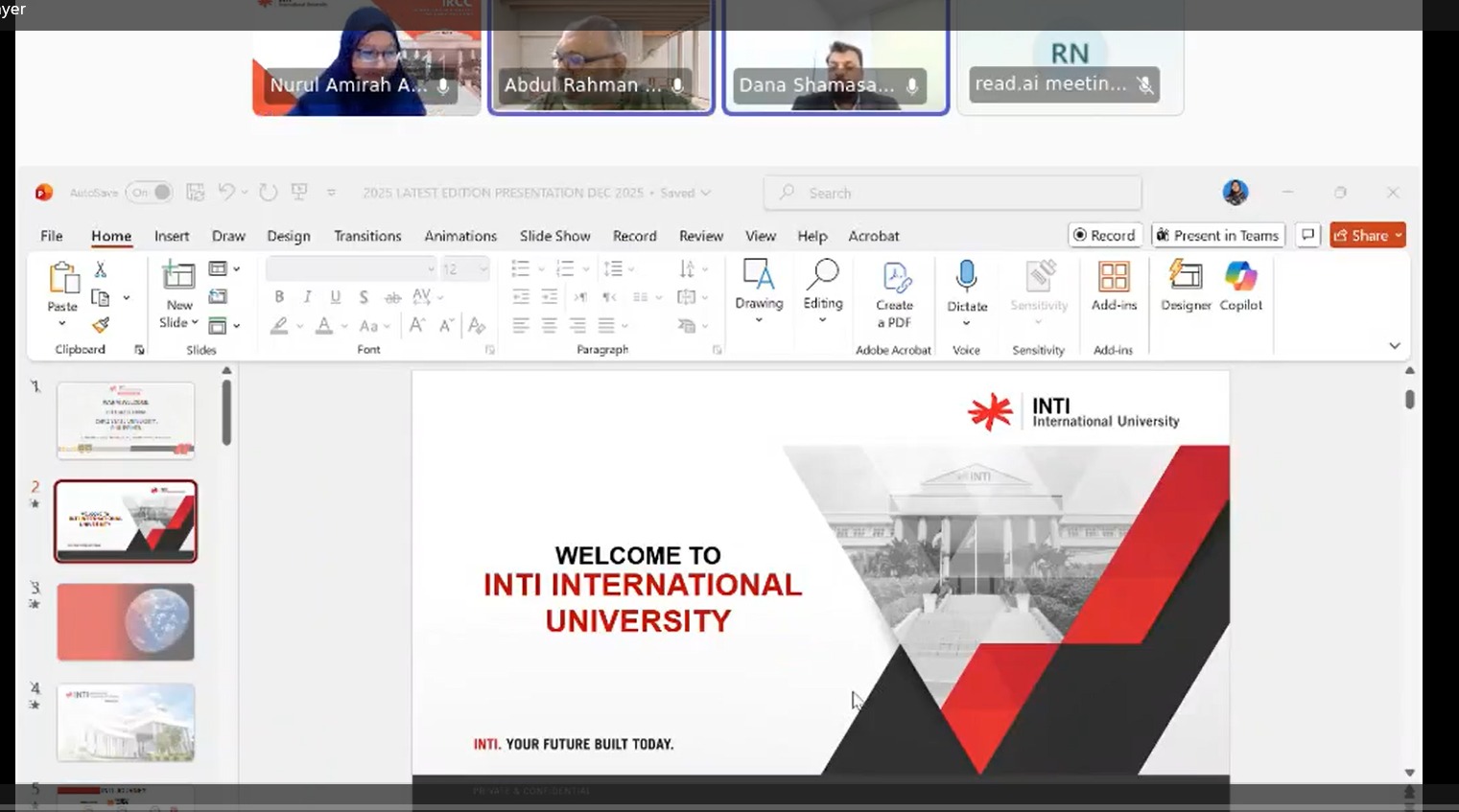This screenshot has width=1459, height=812.
Task: Toggle Italic formatting
Action: coord(307,297)
